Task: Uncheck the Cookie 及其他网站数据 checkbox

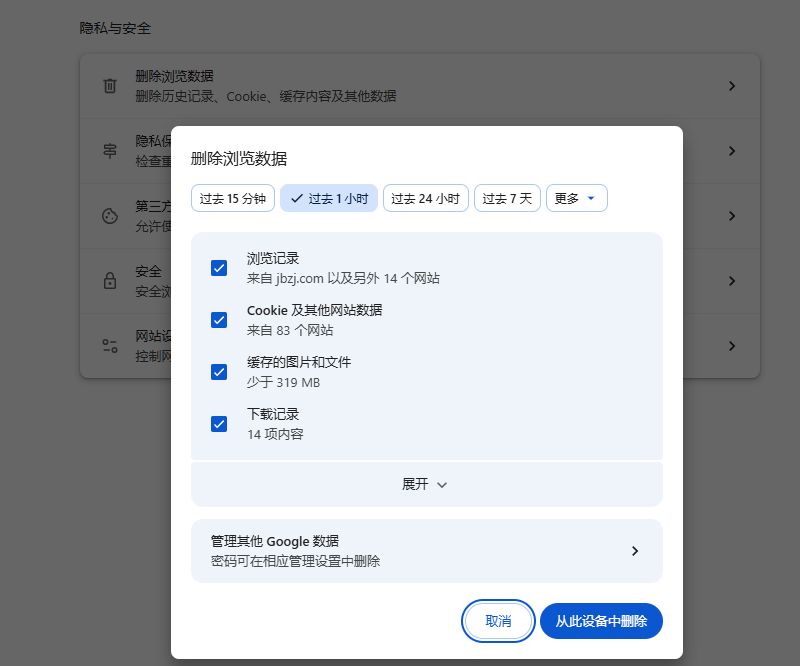Action: tap(219, 320)
